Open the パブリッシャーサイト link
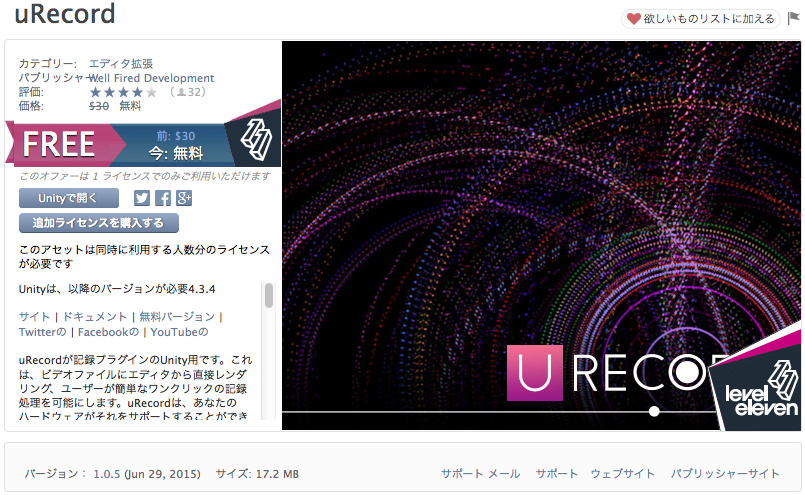Screen dimensions: 805x495 pyautogui.click(x=725, y=473)
